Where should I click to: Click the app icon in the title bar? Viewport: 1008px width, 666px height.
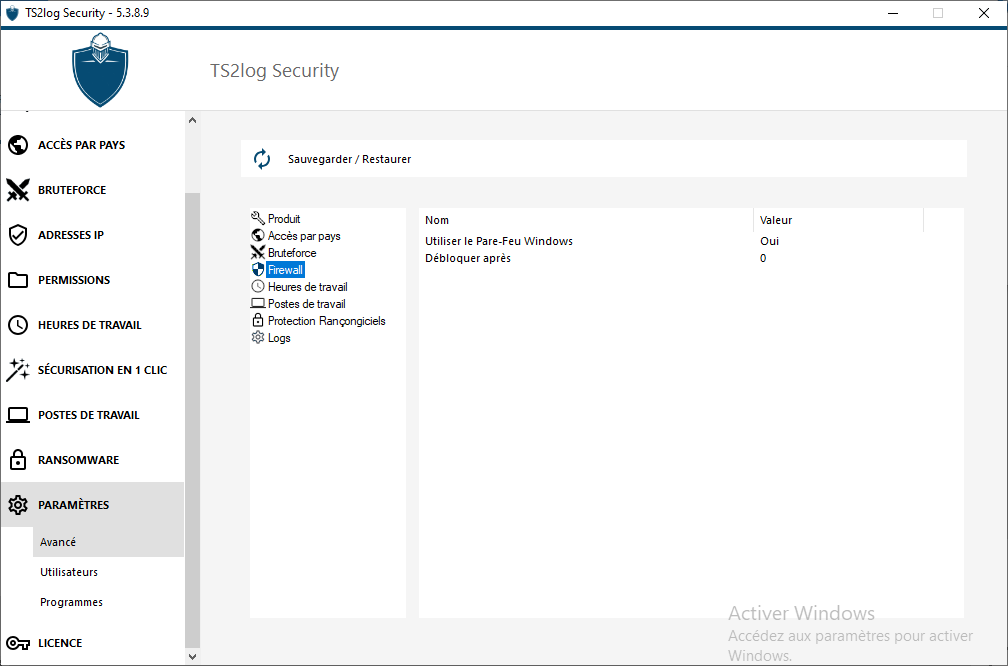[x=12, y=13]
